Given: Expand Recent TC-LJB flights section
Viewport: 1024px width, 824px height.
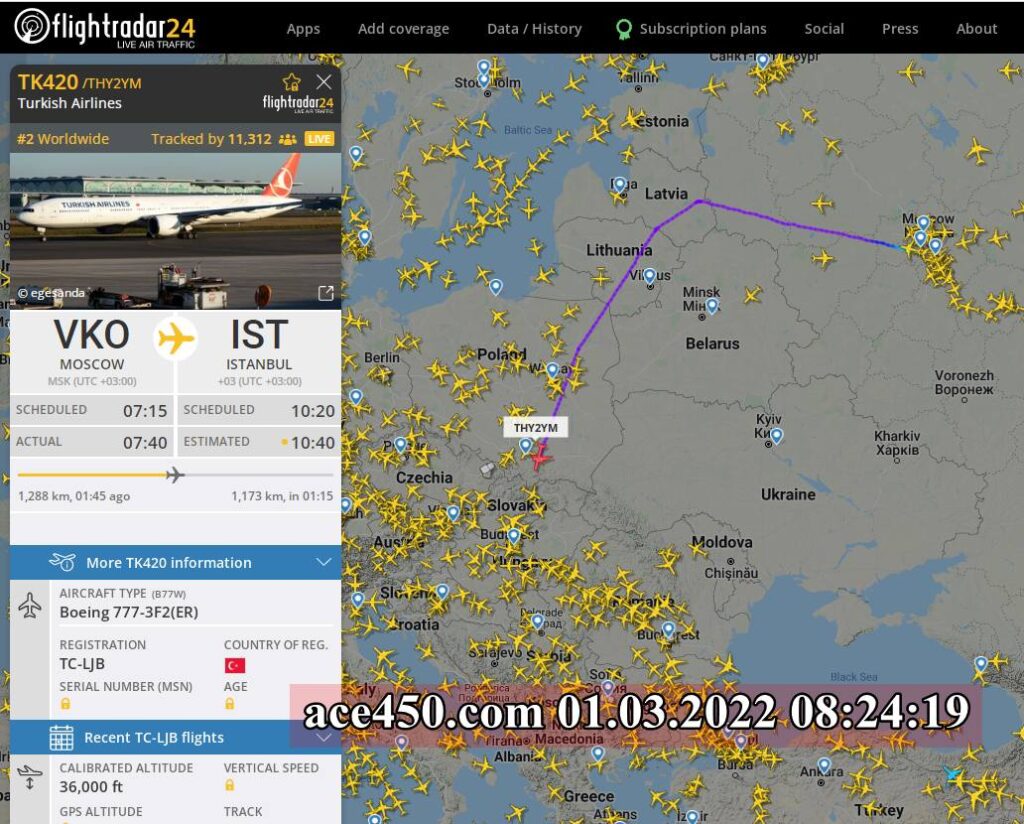Looking at the screenshot, I should click(176, 738).
